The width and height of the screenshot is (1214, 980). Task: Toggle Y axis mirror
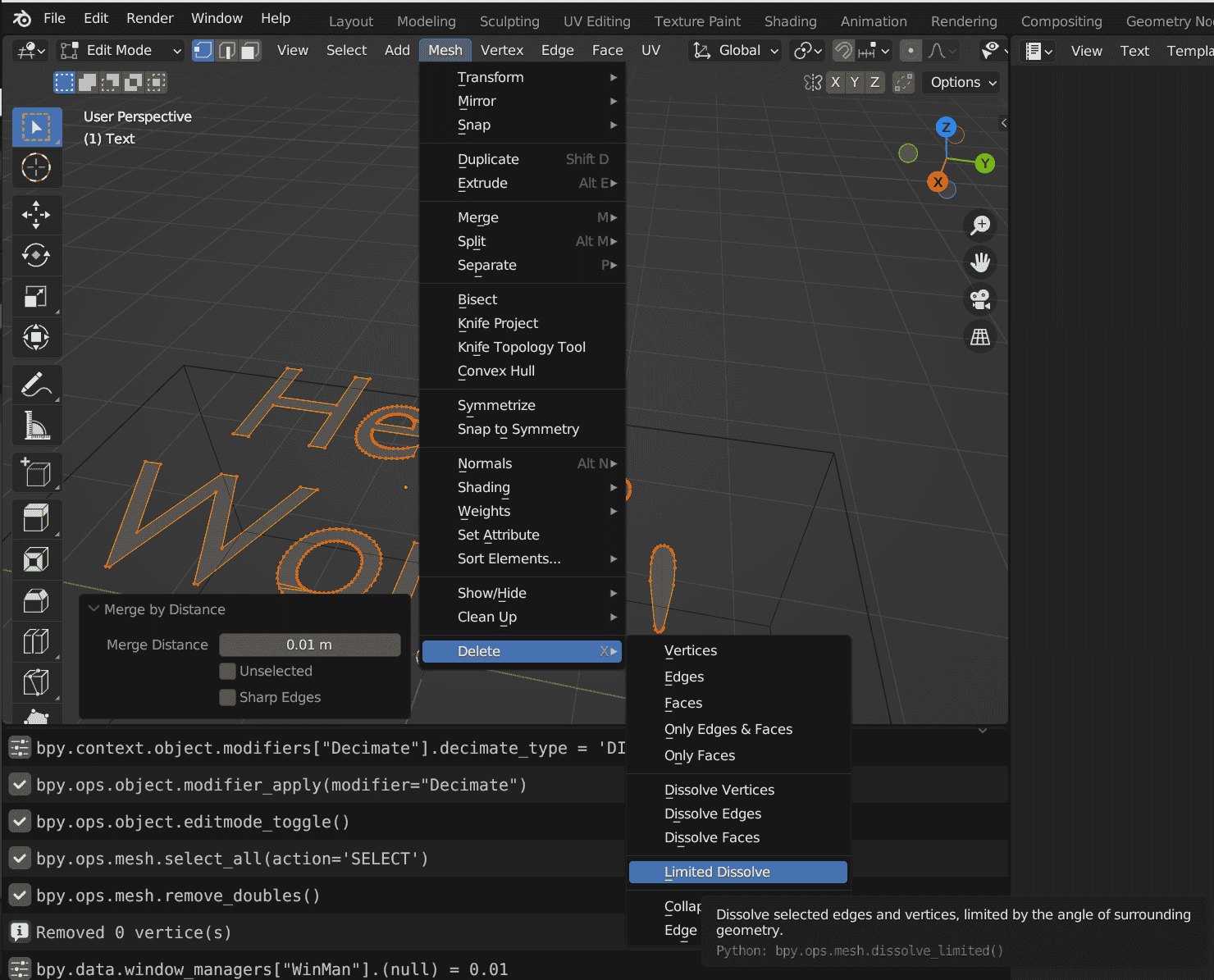pos(855,82)
